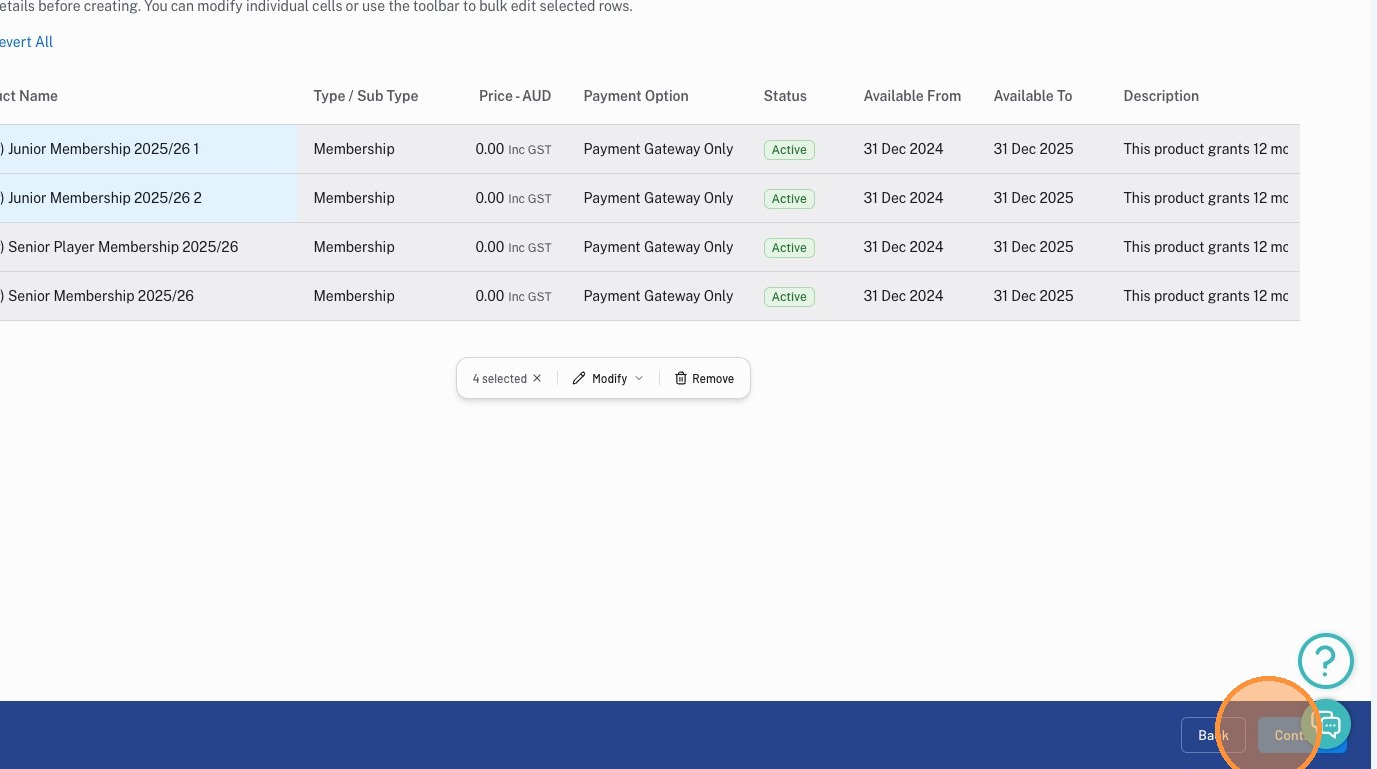
Task: Click Membership type for Senior Membership 2025/26
Action: pyautogui.click(x=354, y=296)
